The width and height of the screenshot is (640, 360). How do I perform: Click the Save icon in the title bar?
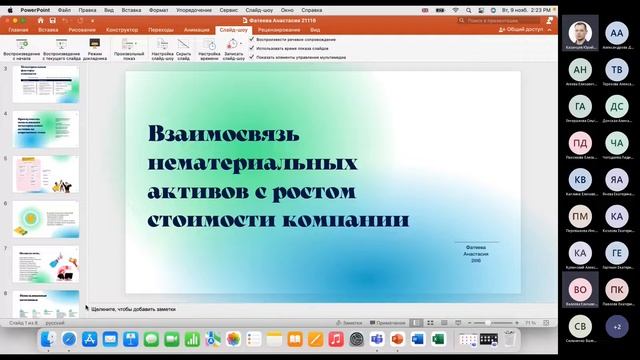[x=53, y=20]
